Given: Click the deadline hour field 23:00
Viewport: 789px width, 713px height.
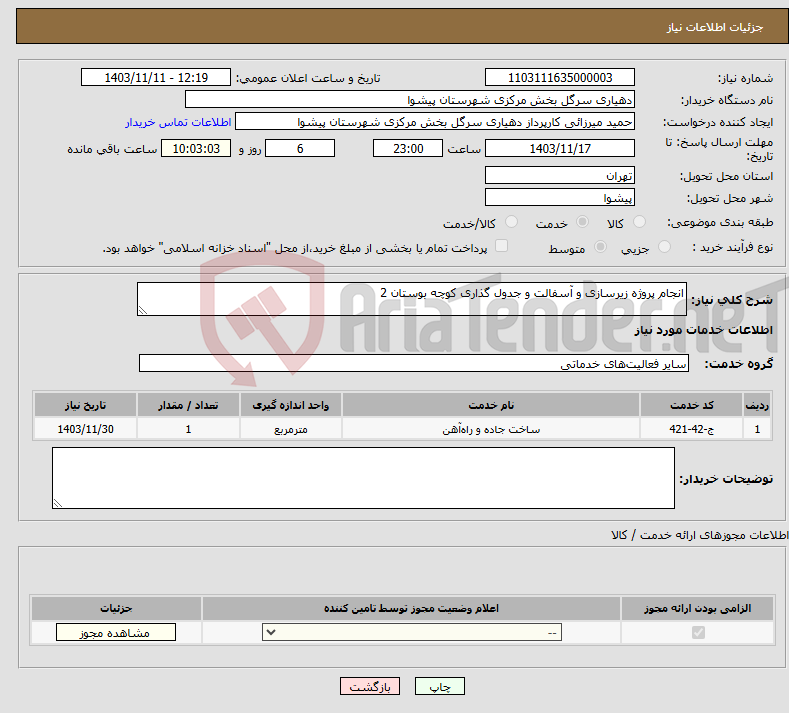Looking at the screenshot, I should [408, 148].
